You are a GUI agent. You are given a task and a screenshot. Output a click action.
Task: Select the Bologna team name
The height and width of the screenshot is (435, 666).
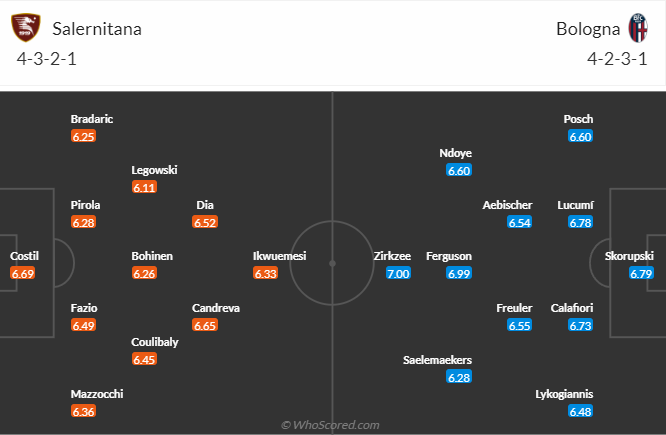587,28
